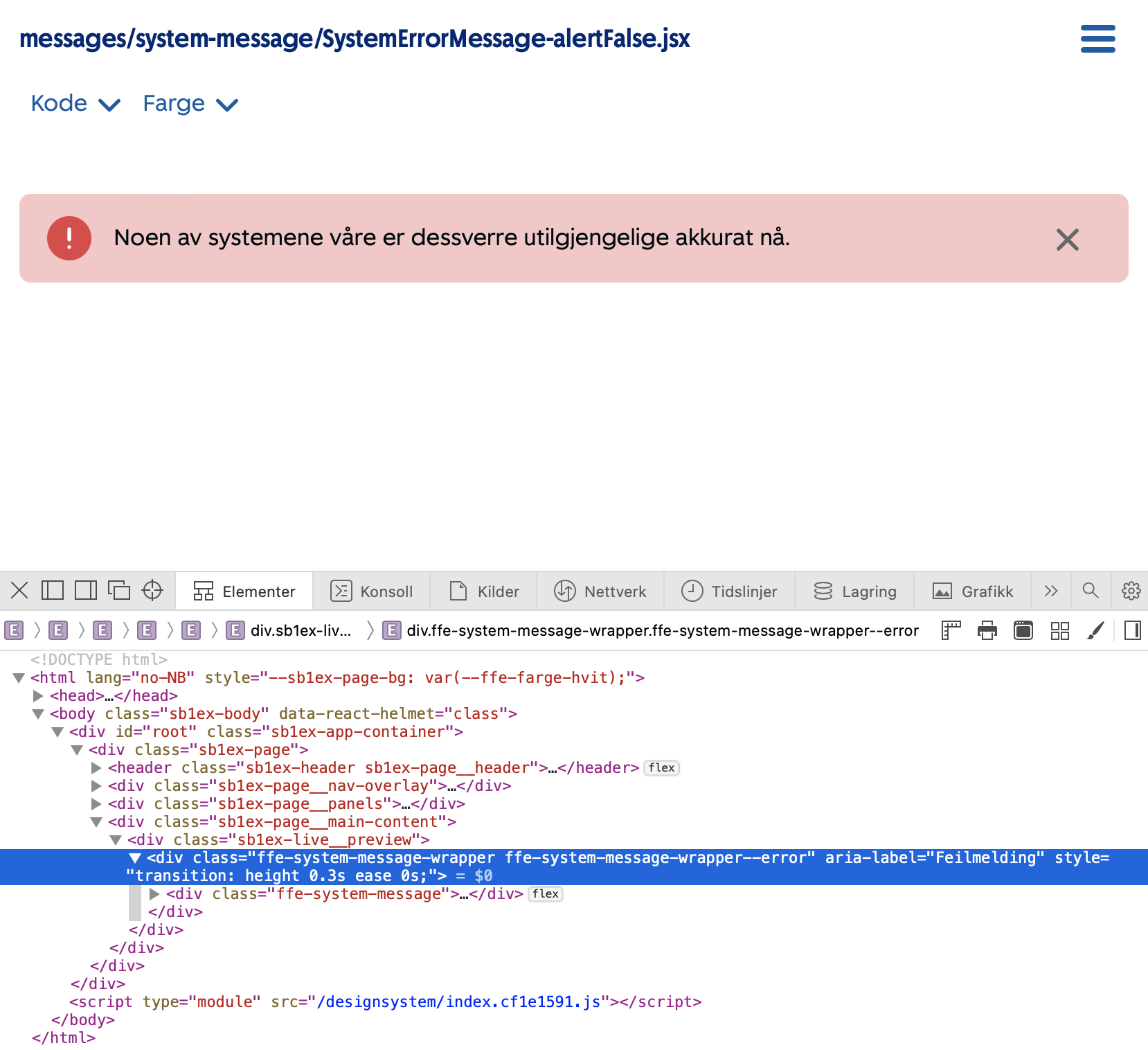The height and width of the screenshot is (1050, 1148).
Task: Toggle the layout grid overlay icon
Action: click(x=1060, y=630)
